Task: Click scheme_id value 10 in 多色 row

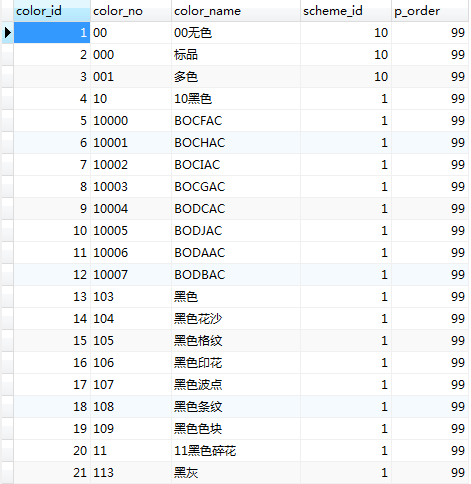Action: [x=346, y=77]
